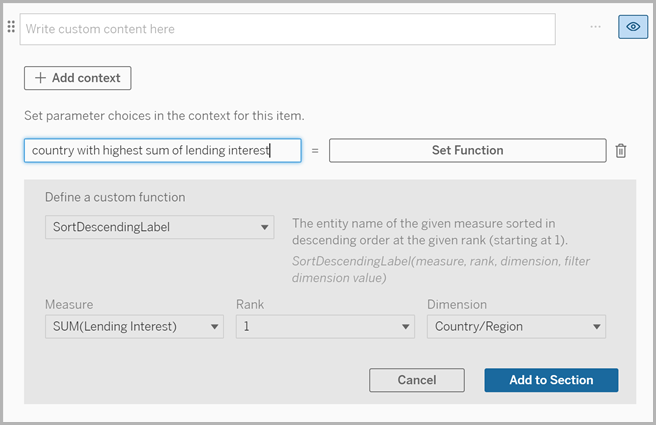Cancel the custom function
This screenshot has width=656, height=425.
[416, 380]
